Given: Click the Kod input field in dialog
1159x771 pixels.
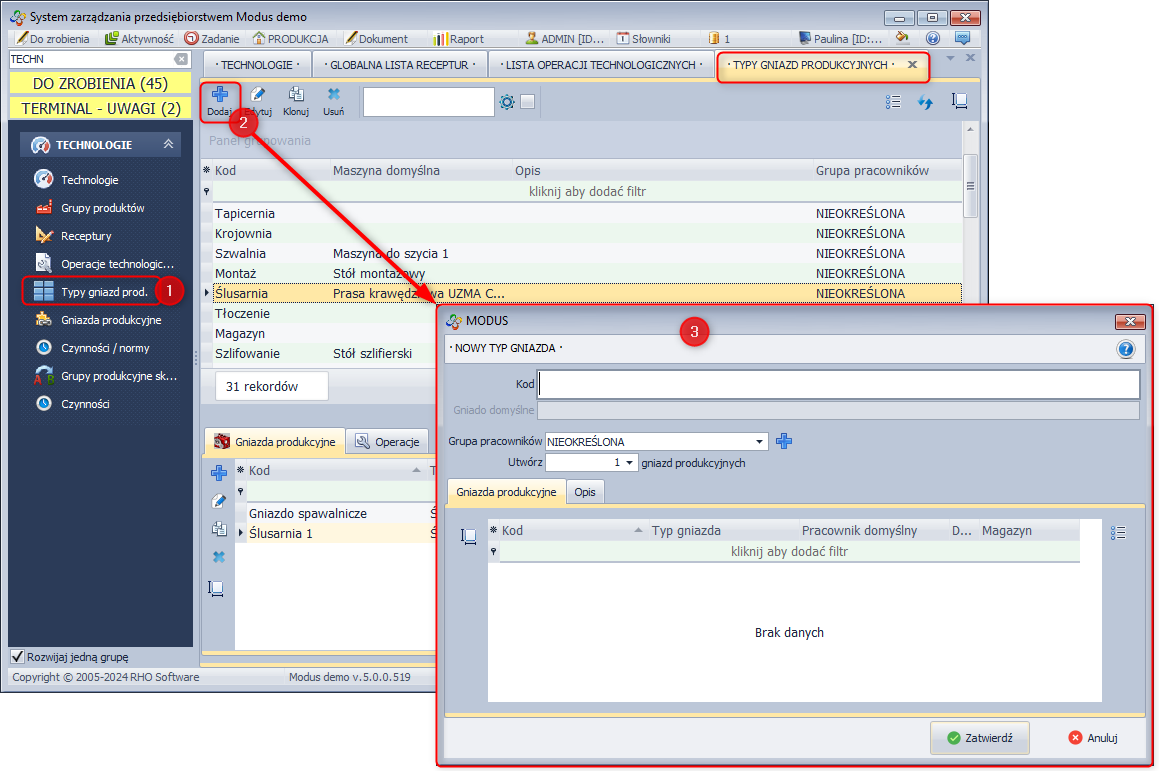Looking at the screenshot, I should [x=839, y=385].
